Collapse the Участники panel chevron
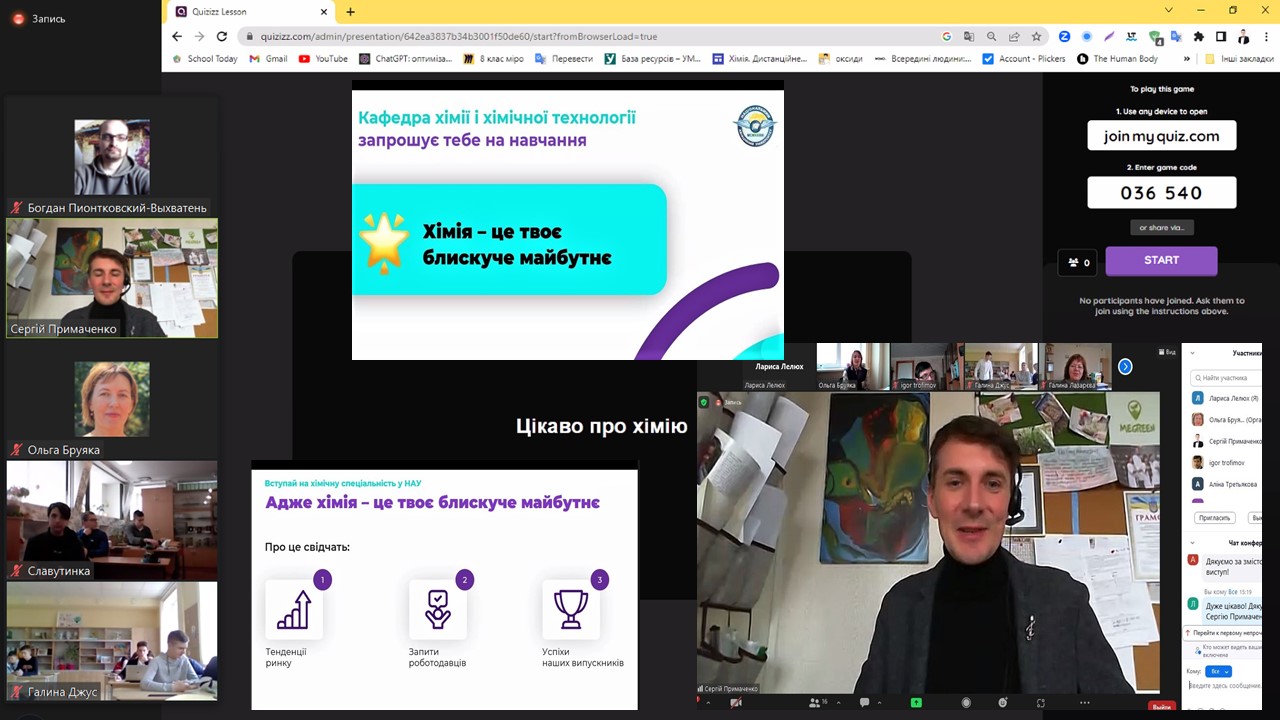Viewport: 1280px width, 720px height. (x=1193, y=353)
